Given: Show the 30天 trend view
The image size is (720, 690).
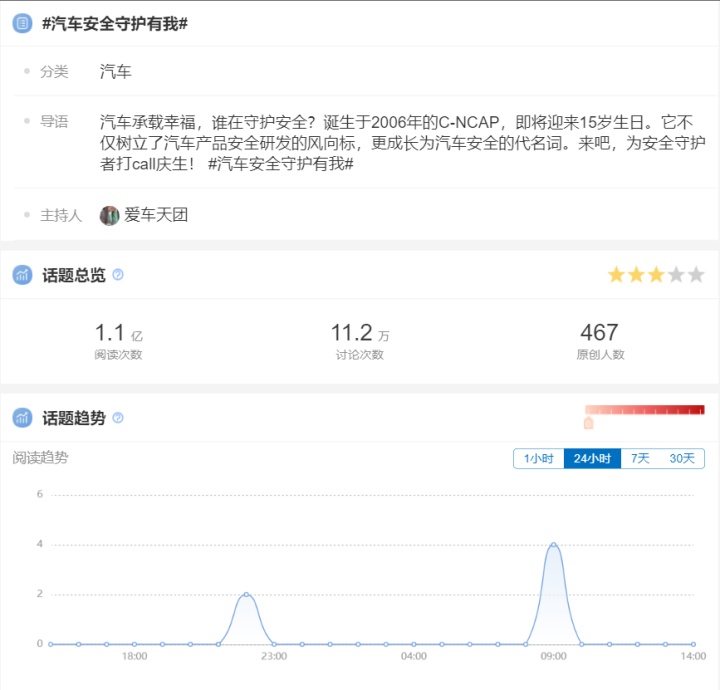Looking at the screenshot, I should (682, 458).
